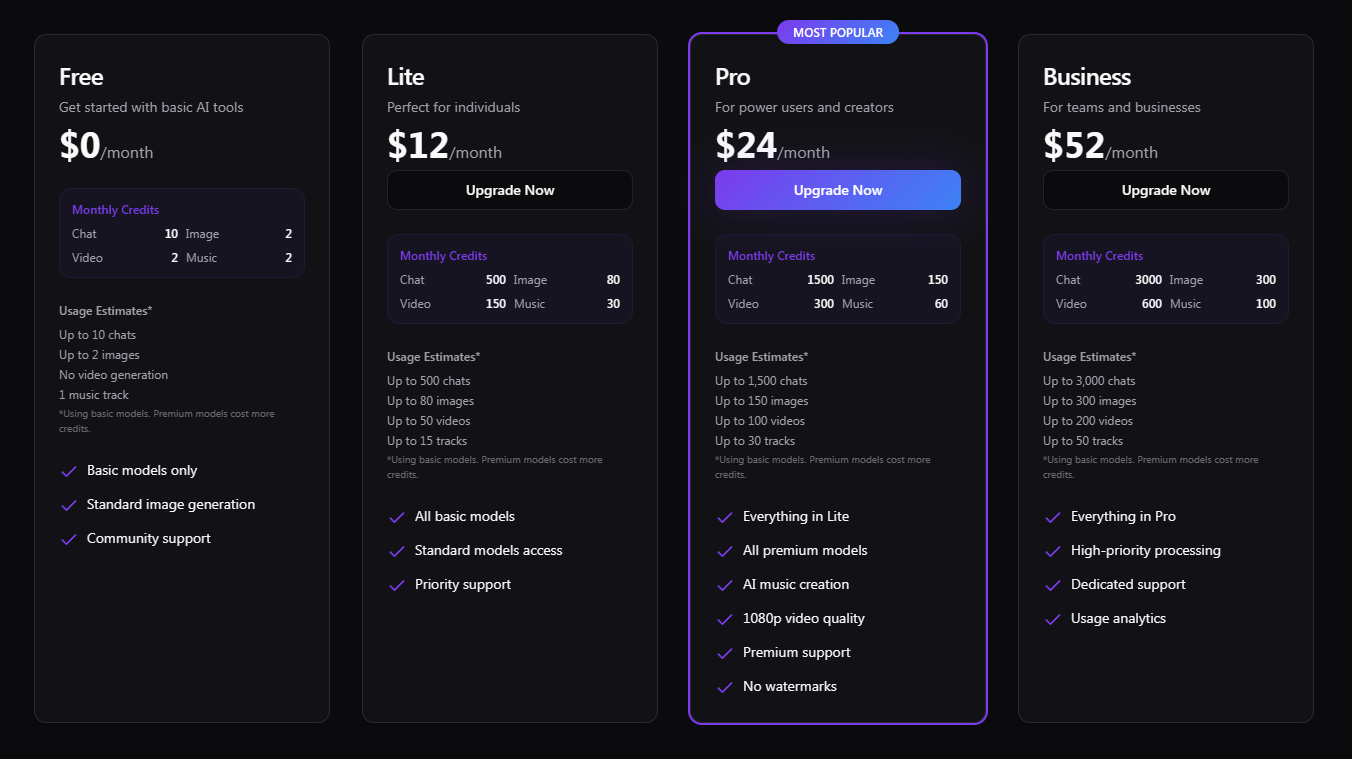Click the $12/month Lite price
Viewport: 1352px width, 759px height.
(444, 146)
